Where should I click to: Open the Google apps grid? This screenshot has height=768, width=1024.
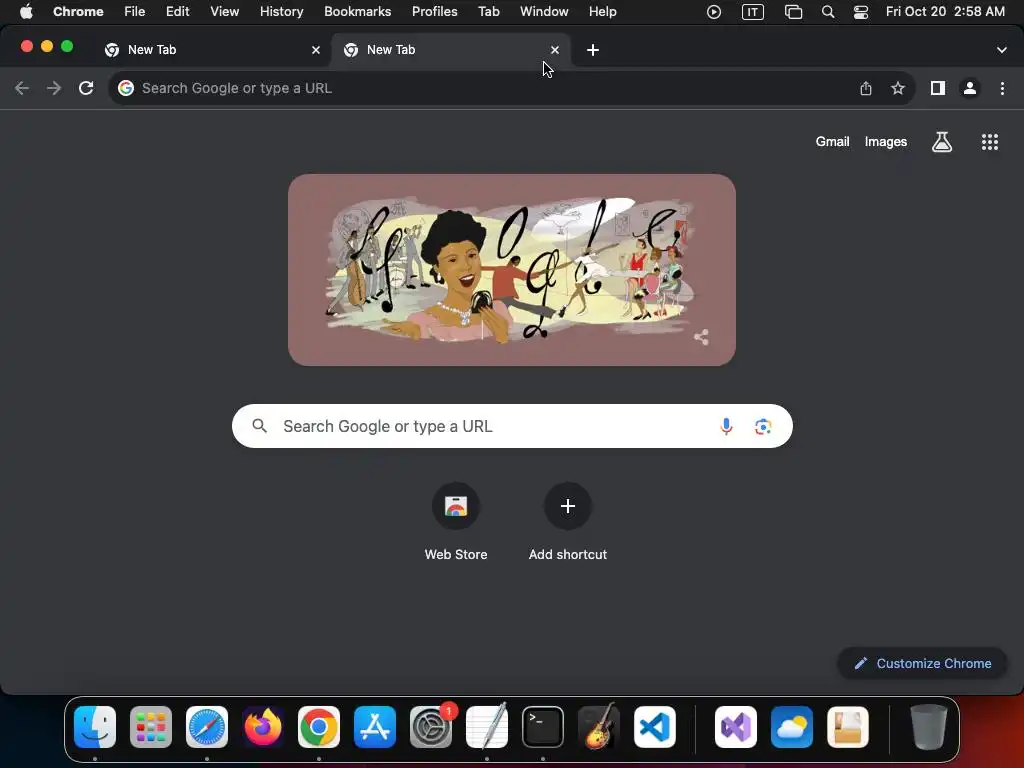(x=990, y=142)
